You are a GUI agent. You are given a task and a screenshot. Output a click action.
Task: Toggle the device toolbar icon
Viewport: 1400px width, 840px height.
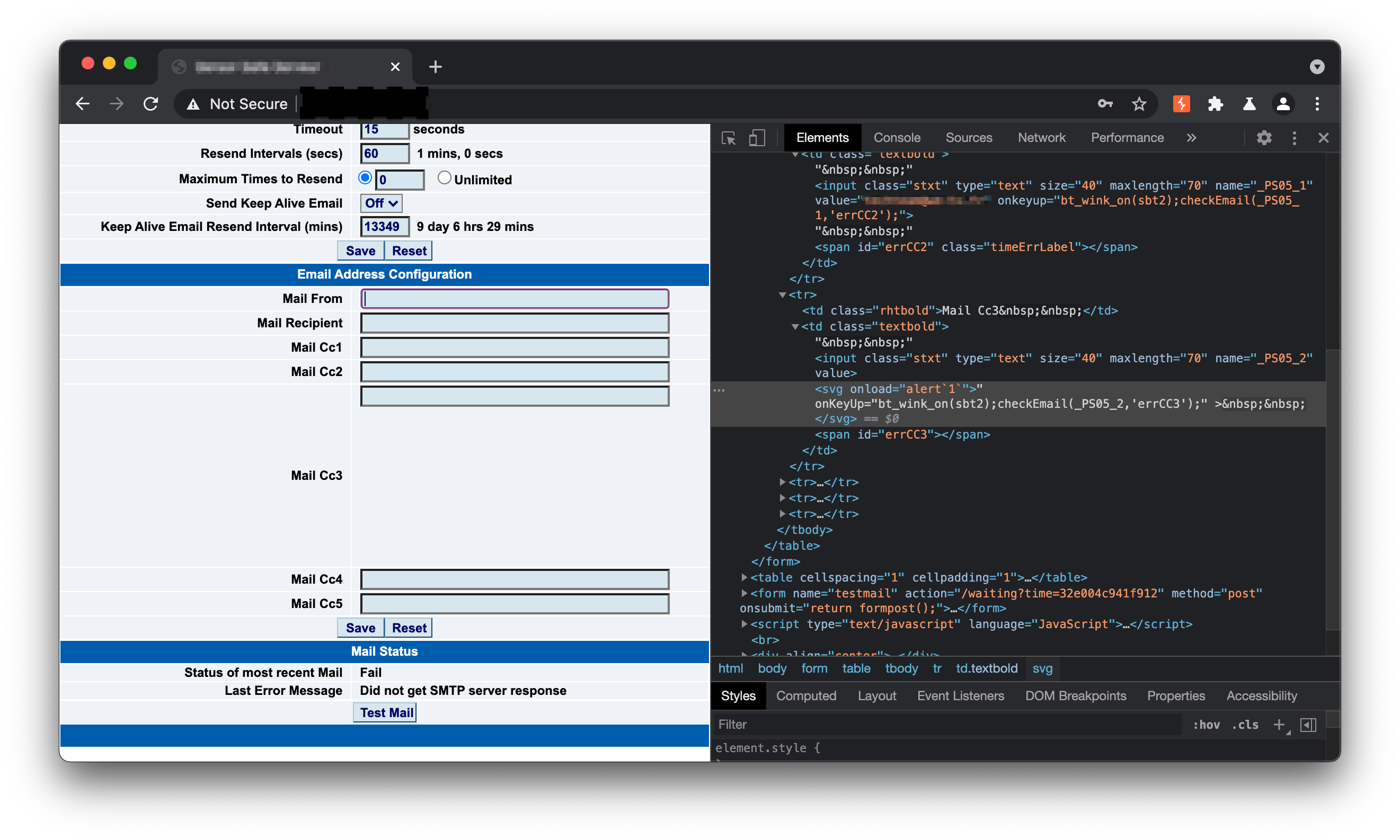pyautogui.click(x=757, y=138)
